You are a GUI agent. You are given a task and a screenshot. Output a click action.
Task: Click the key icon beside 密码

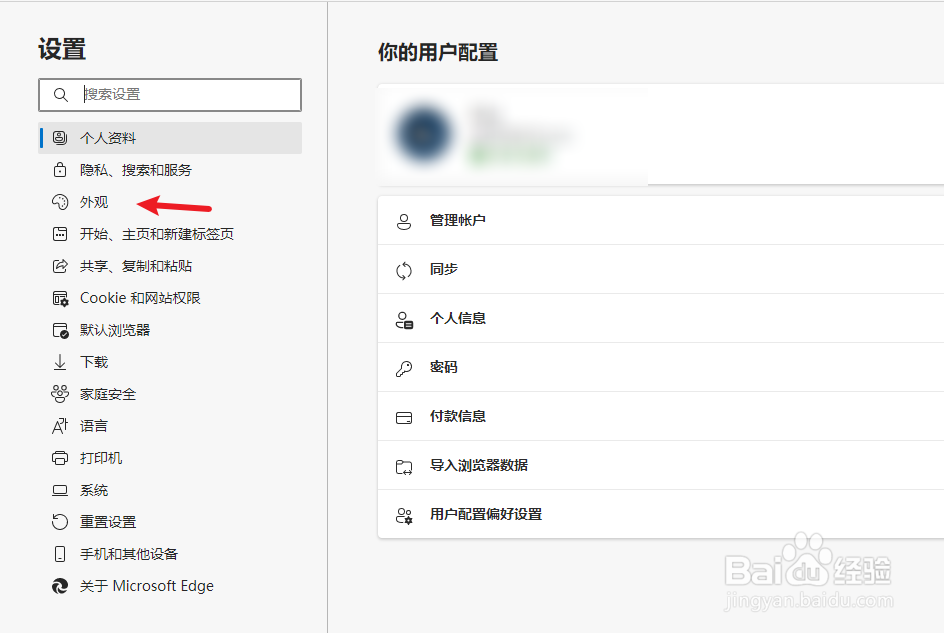pyautogui.click(x=404, y=368)
